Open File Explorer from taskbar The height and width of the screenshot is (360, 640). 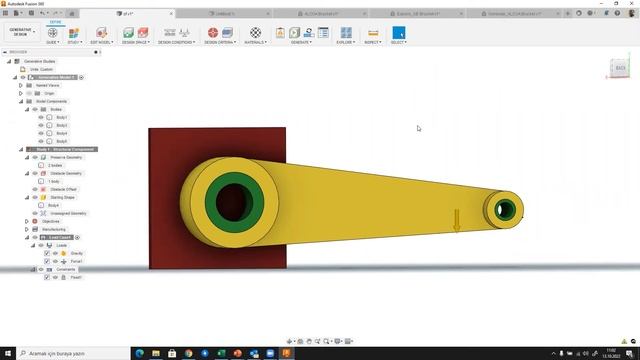[156, 353]
